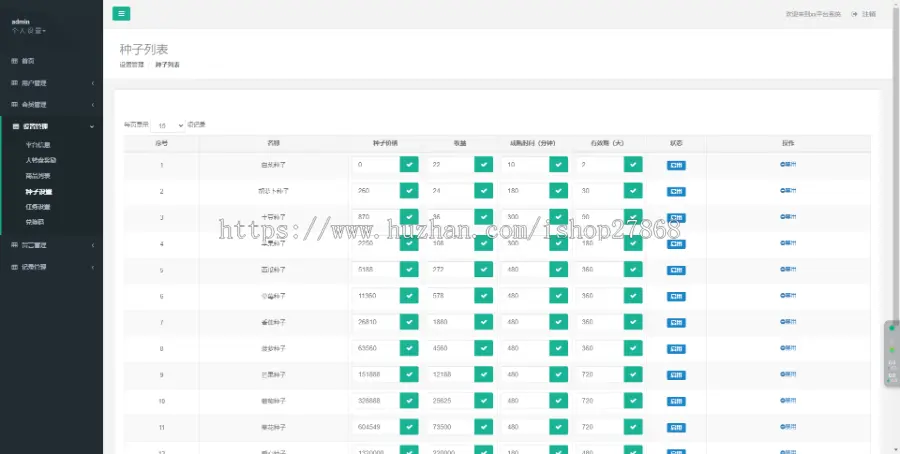Toggle the status badge for row 4
The width and height of the screenshot is (900, 454).
(x=676, y=243)
